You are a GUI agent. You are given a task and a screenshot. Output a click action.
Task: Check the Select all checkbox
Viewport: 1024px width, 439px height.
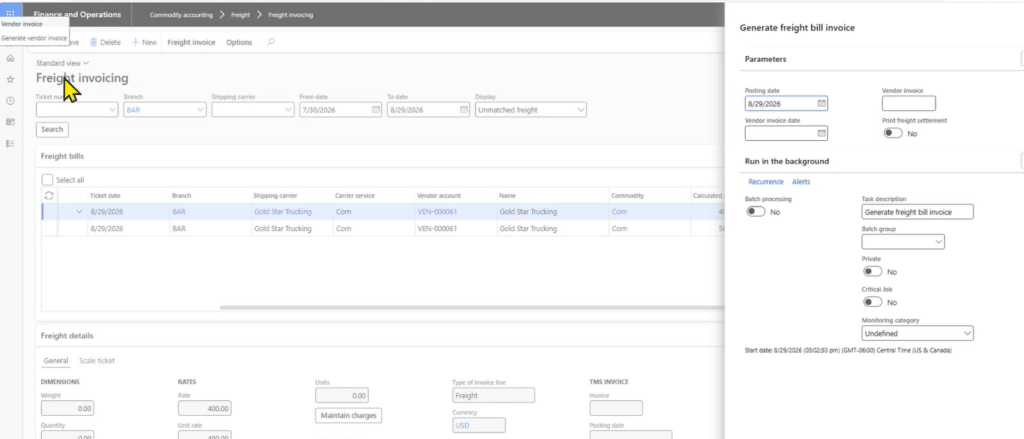47,180
